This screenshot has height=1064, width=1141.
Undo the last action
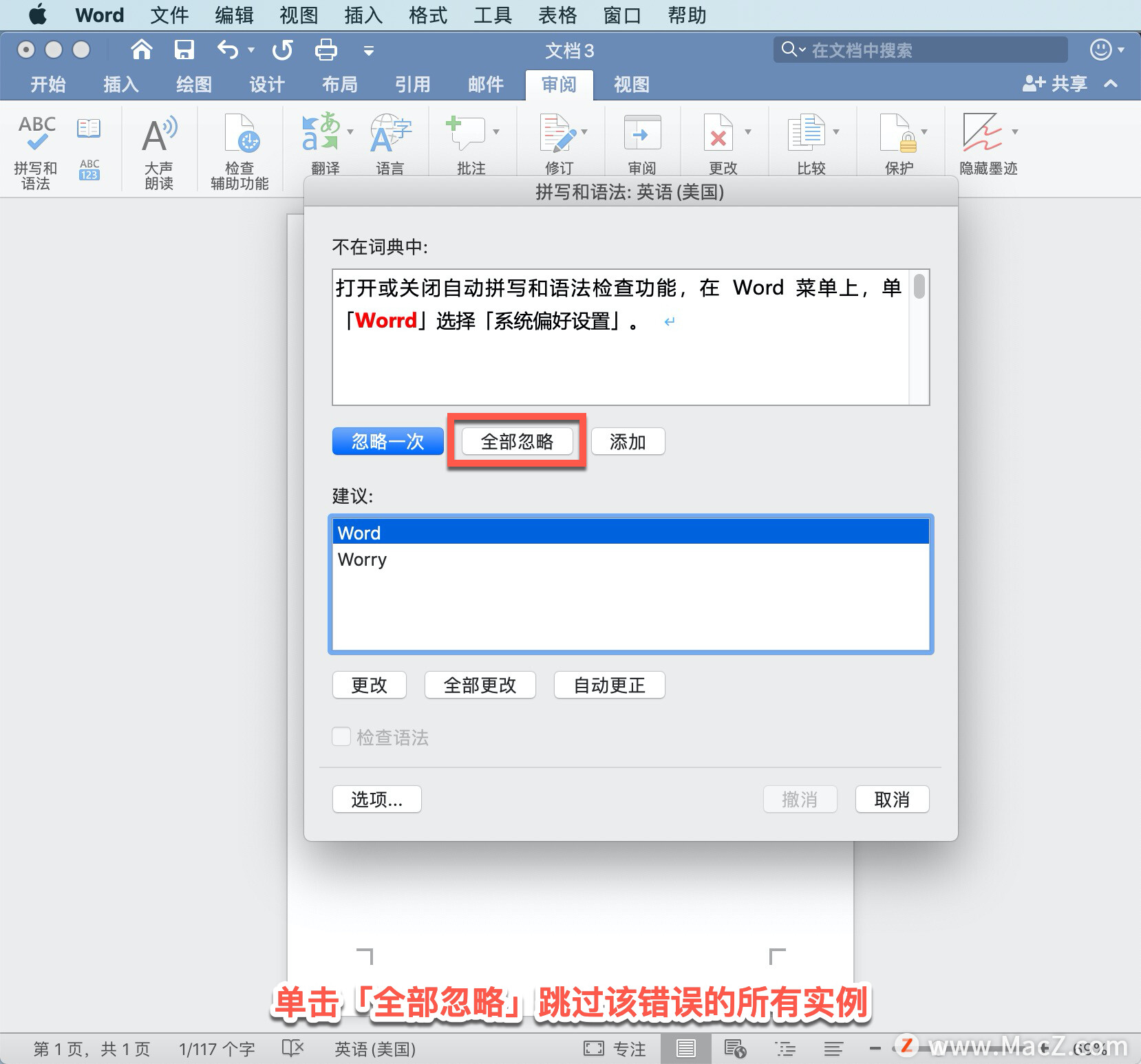coord(228,50)
